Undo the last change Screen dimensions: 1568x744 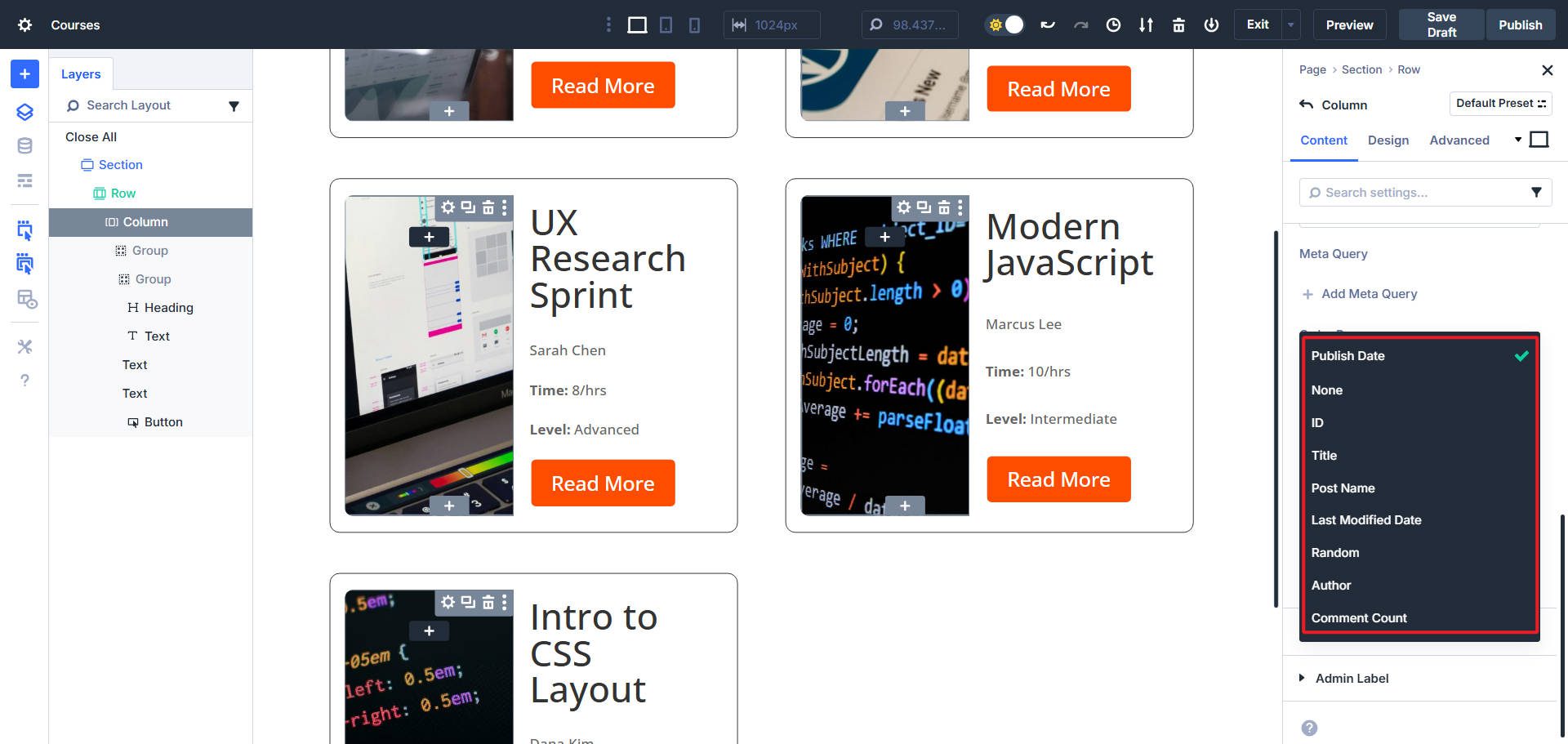1048,25
